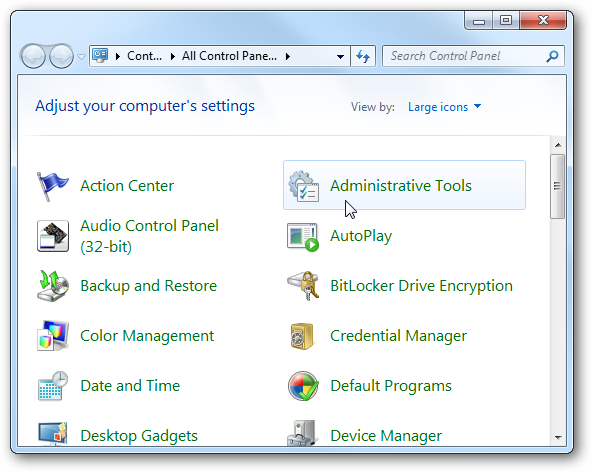The image size is (592, 472).
Task: Open the Backup and Restore icon
Action: 53,286
